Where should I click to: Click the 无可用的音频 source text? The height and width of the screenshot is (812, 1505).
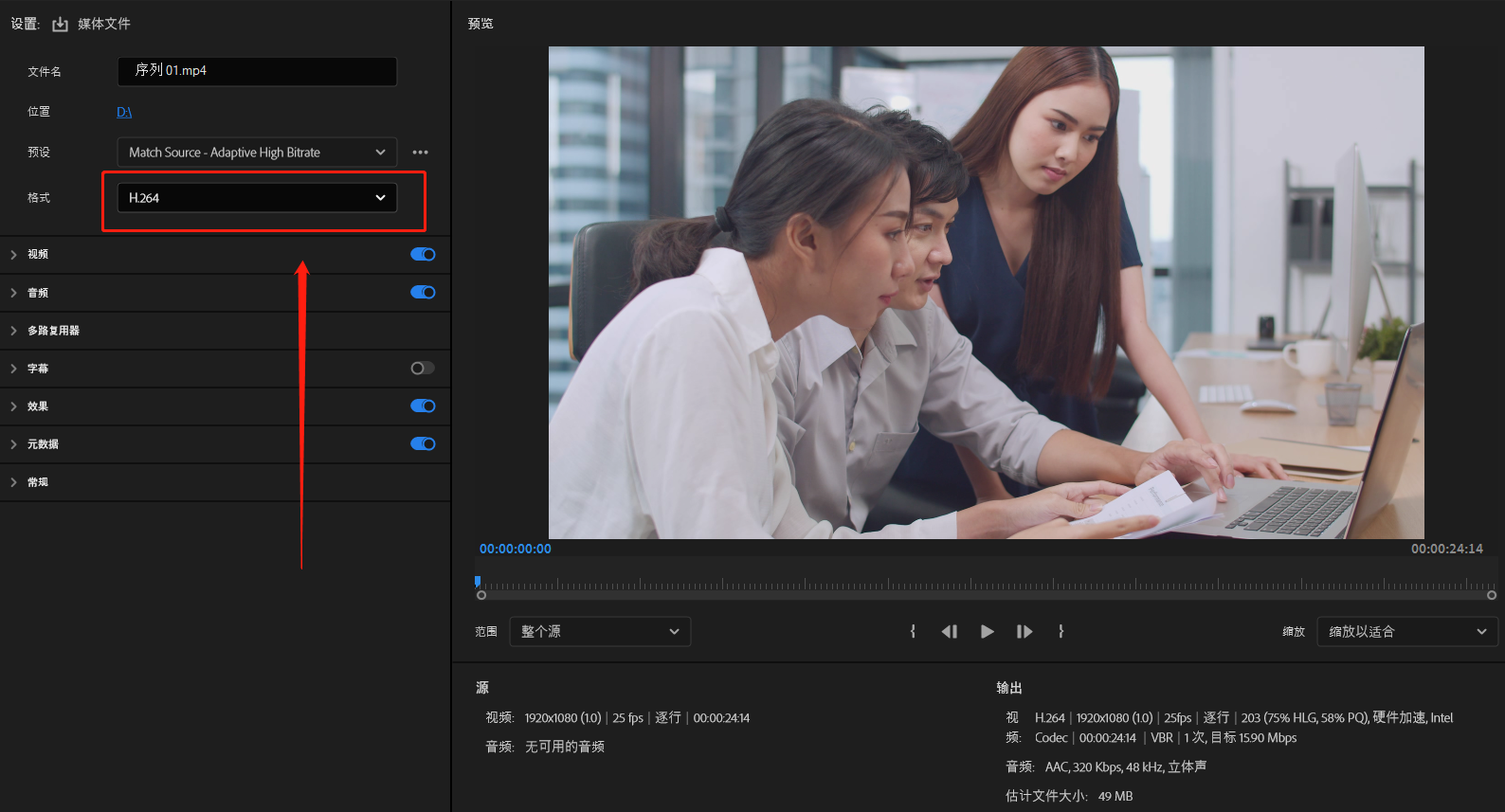coord(565,747)
